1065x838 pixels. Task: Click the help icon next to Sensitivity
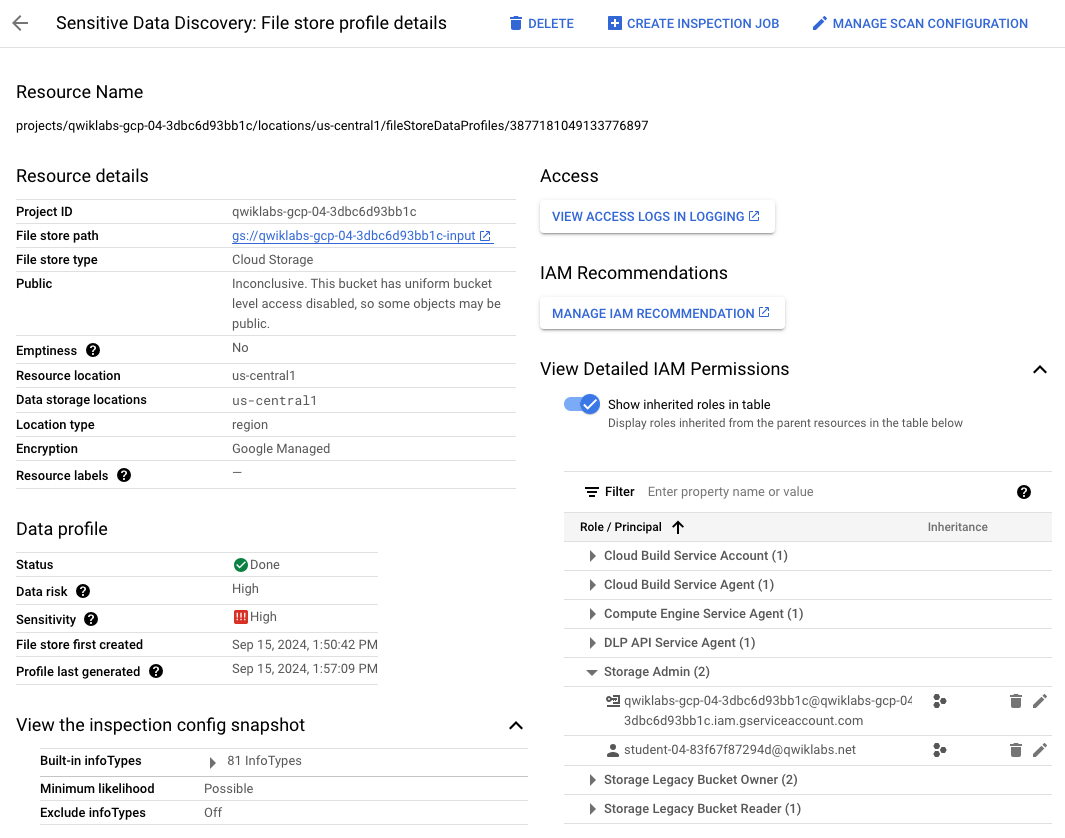coord(91,619)
